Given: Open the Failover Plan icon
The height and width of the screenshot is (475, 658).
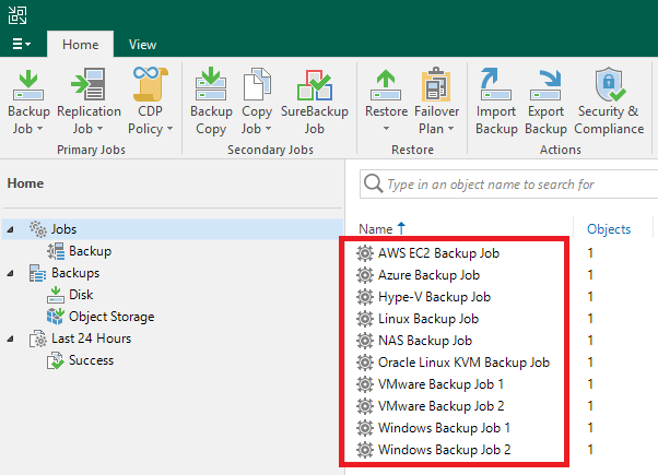Looking at the screenshot, I should (436, 84).
